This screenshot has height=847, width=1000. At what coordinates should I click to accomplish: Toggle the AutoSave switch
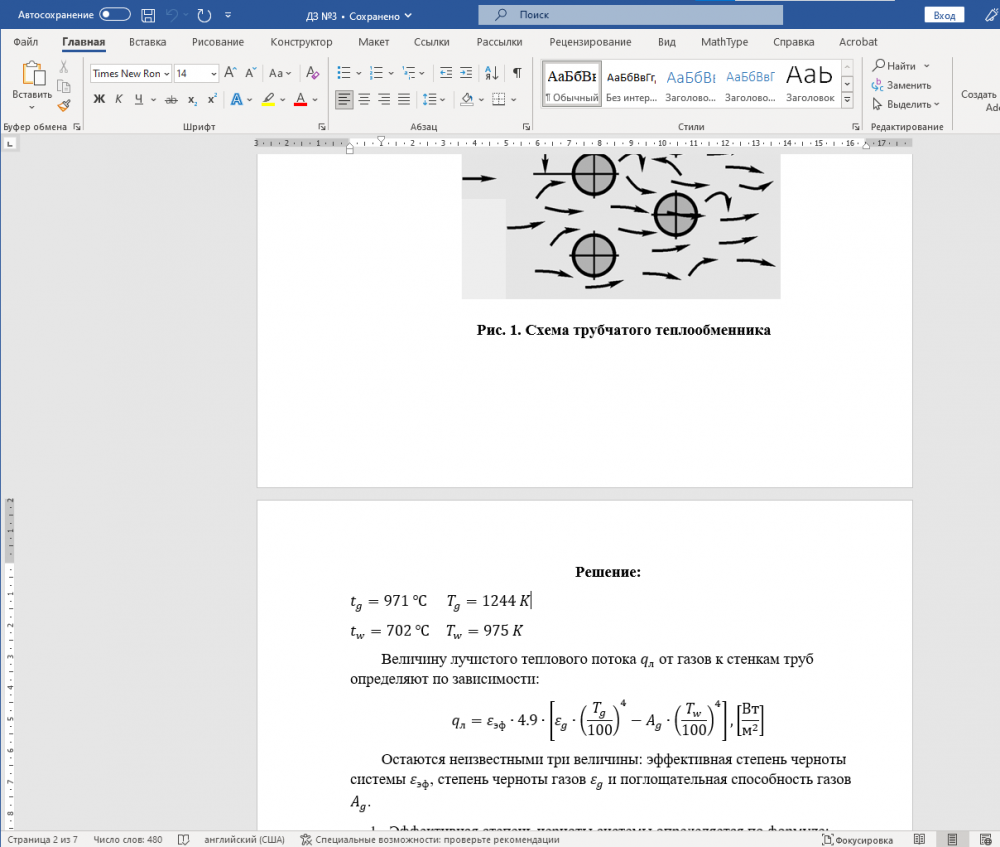[x=115, y=15]
